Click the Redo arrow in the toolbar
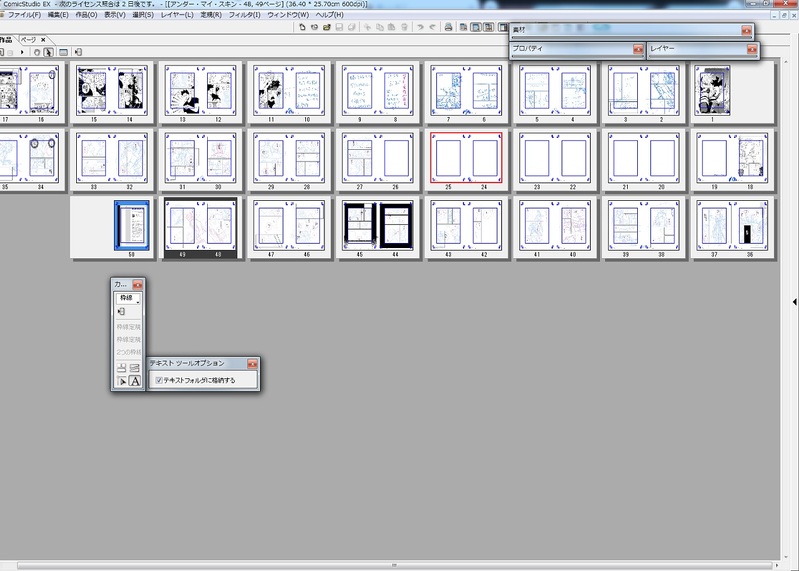Screen dimensions: 799x571 pyautogui.click(x=433, y=27)
